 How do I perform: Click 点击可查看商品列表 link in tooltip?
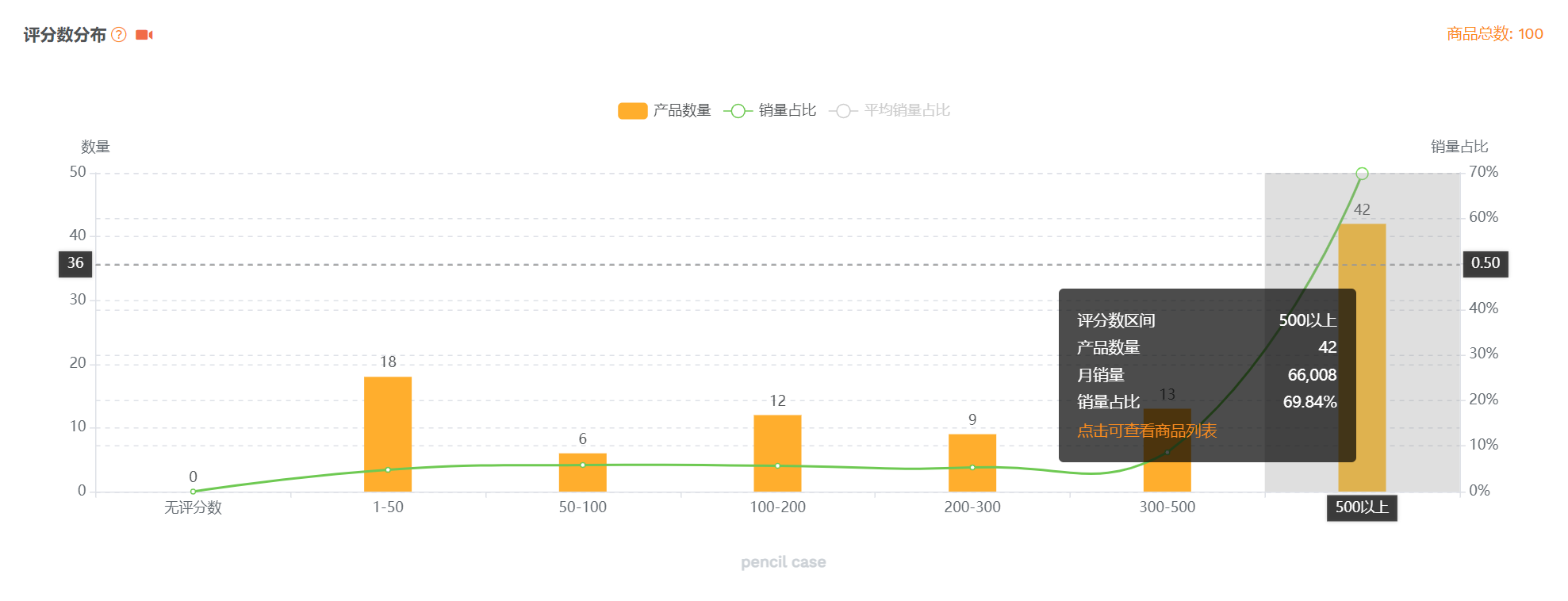pos(1146,431)
